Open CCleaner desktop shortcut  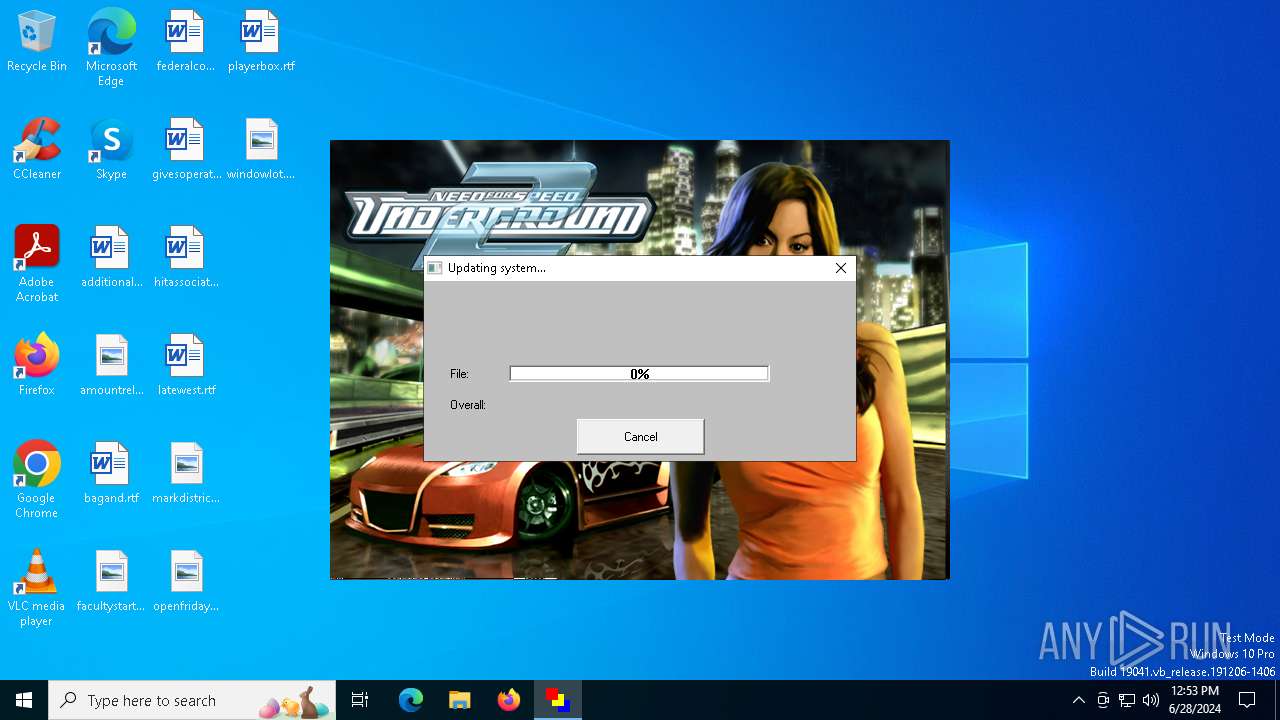[37, 150]
